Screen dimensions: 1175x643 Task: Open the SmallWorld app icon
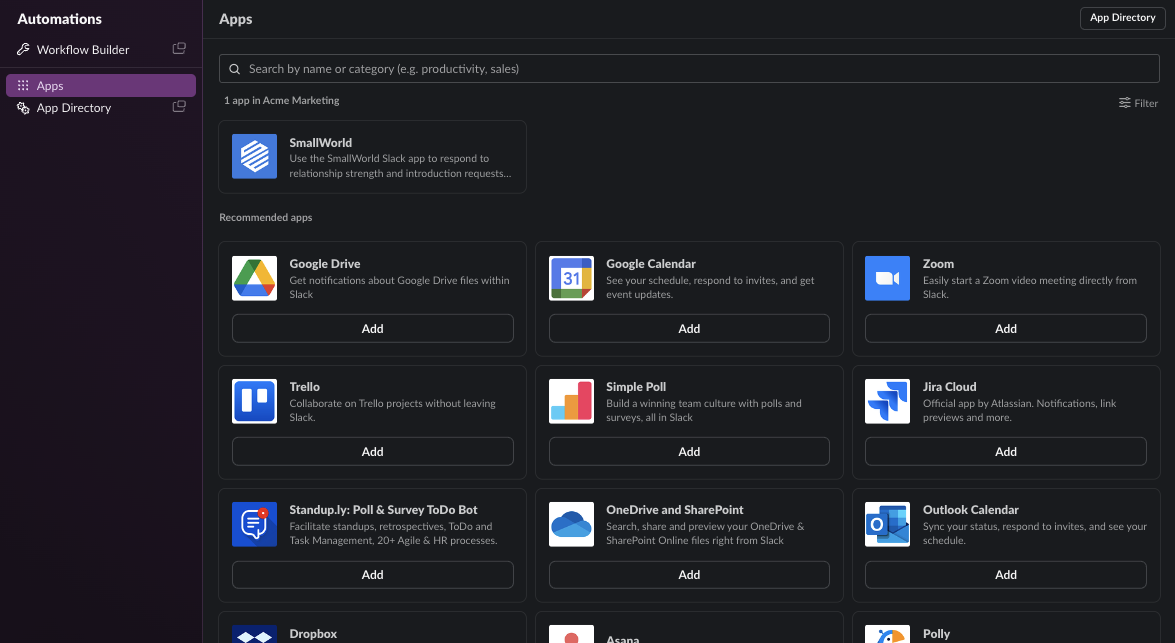click(254, 157)
